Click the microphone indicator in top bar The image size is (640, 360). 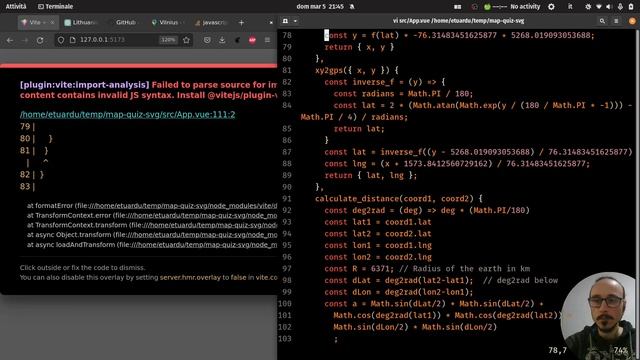[620, 7]
